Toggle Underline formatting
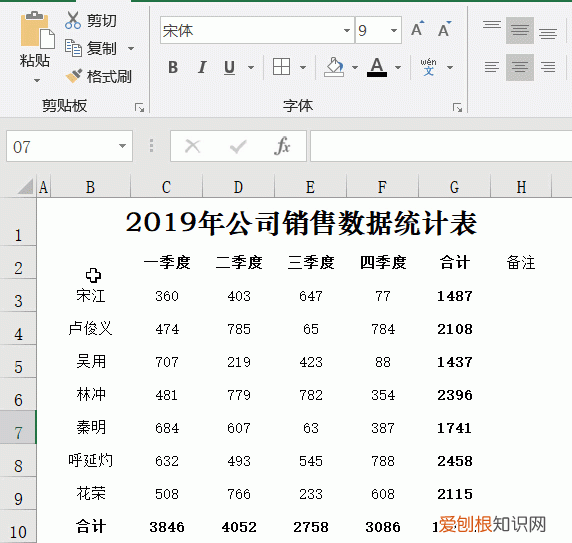 [229, 67]
